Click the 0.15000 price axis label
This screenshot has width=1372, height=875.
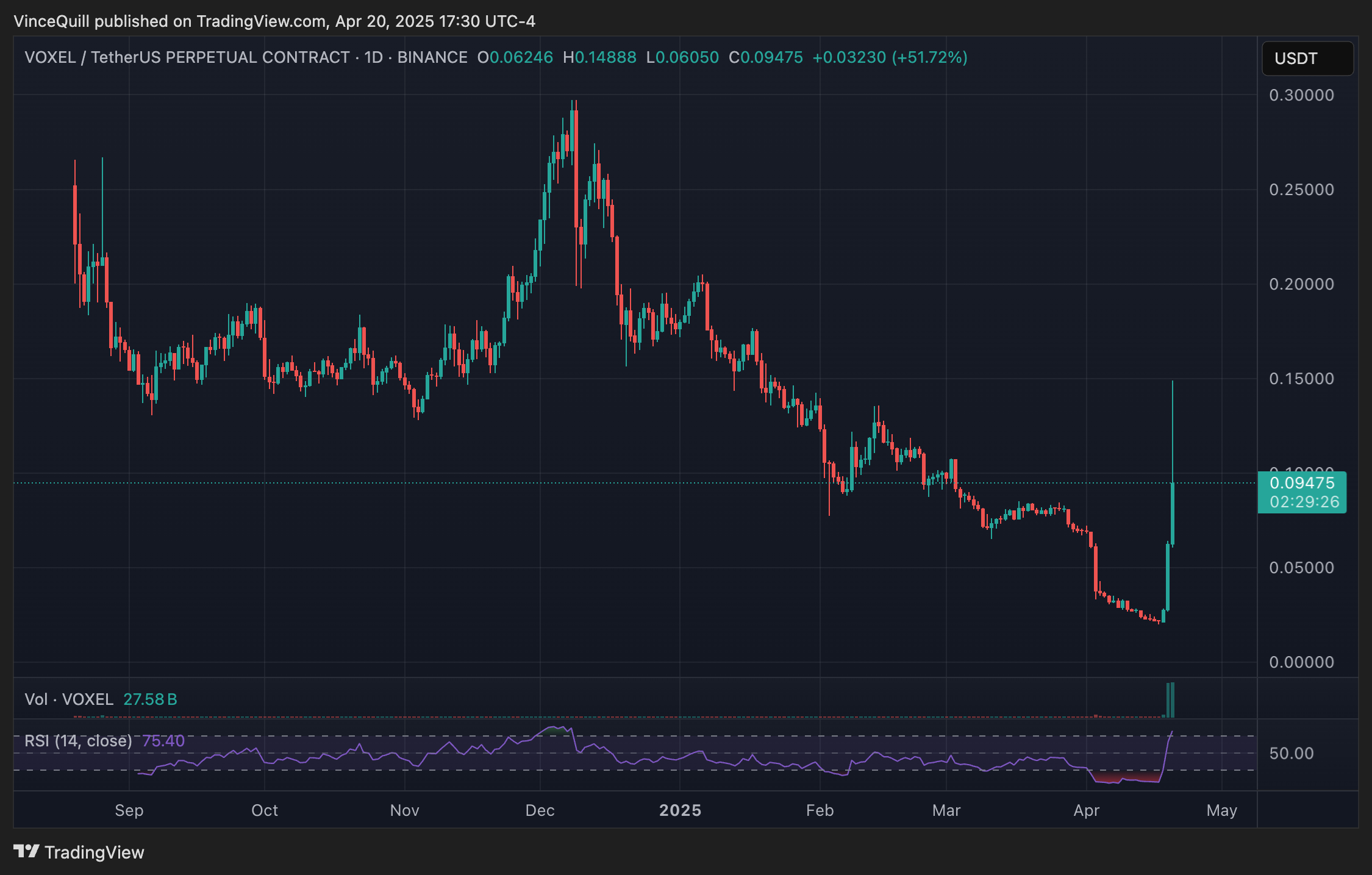1301,379
